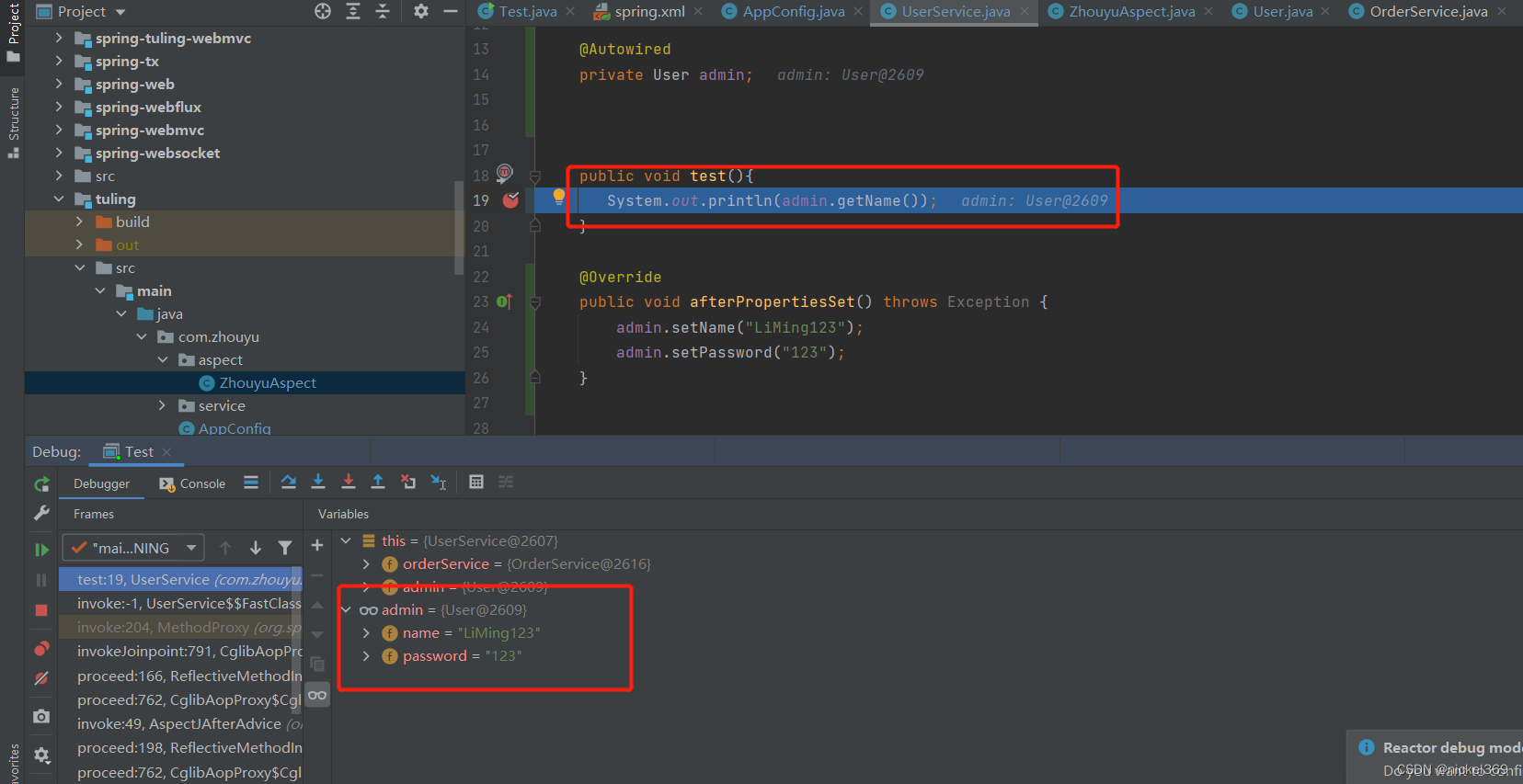Click the Reactor debug mode notification

coord(1436,758)
